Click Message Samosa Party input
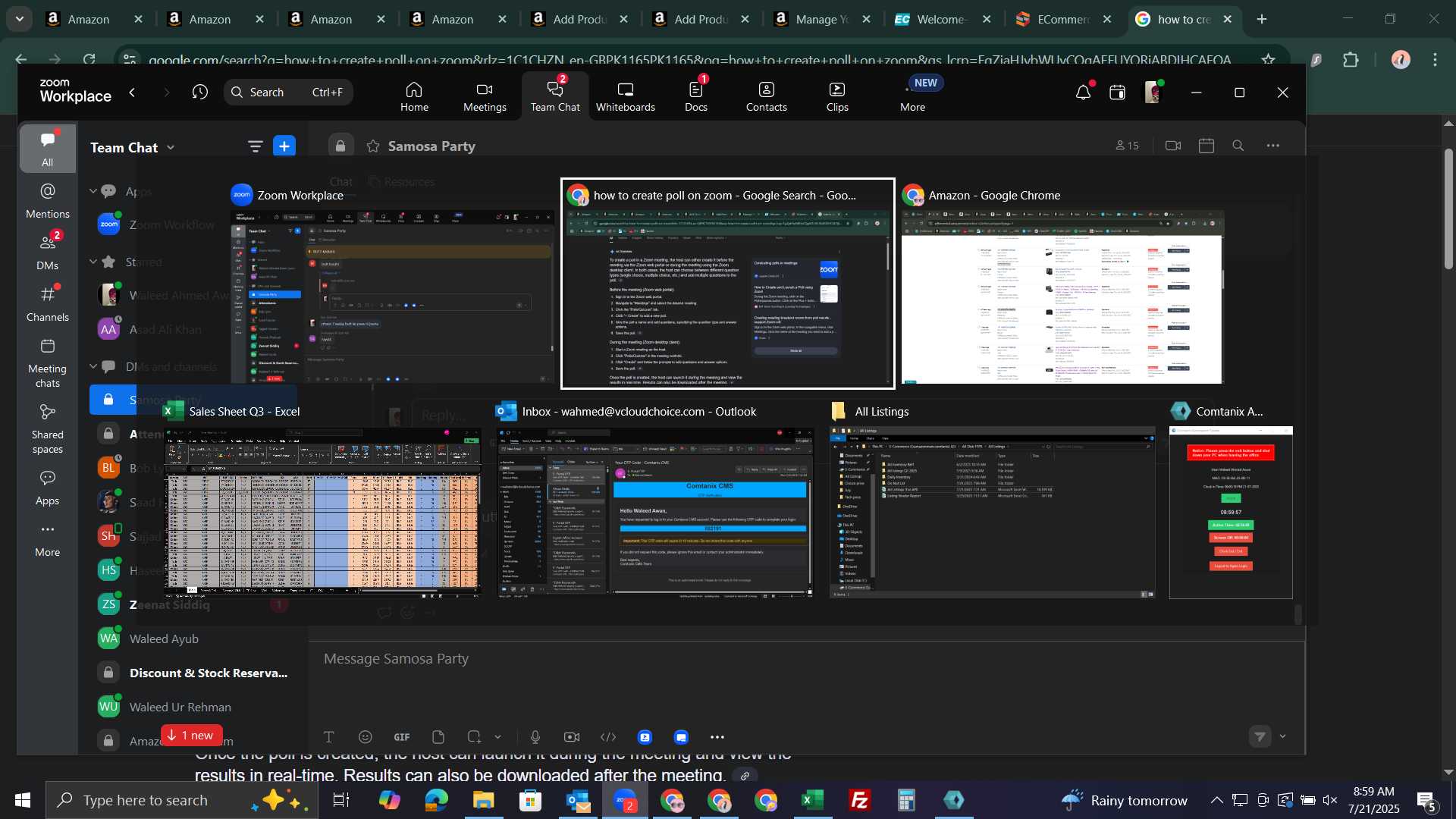The height and width of the screenshot is (819, 1456). point(805,659)
